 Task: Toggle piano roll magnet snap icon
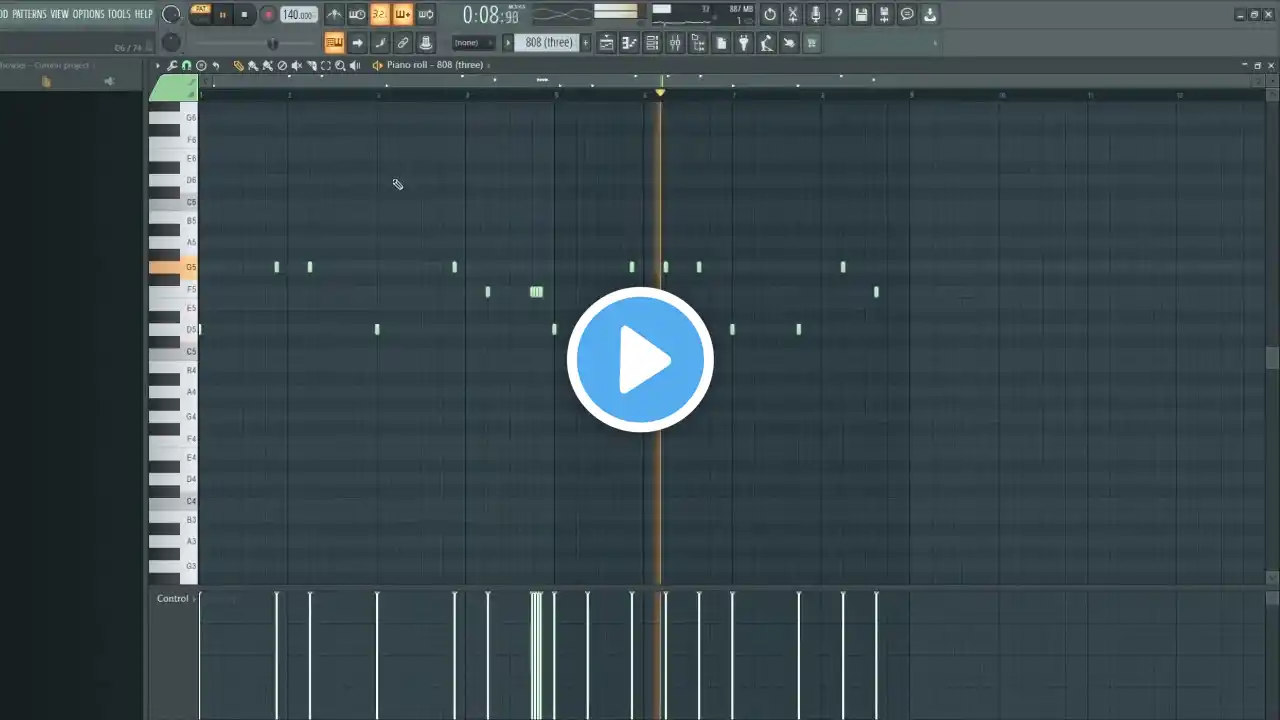186,65
